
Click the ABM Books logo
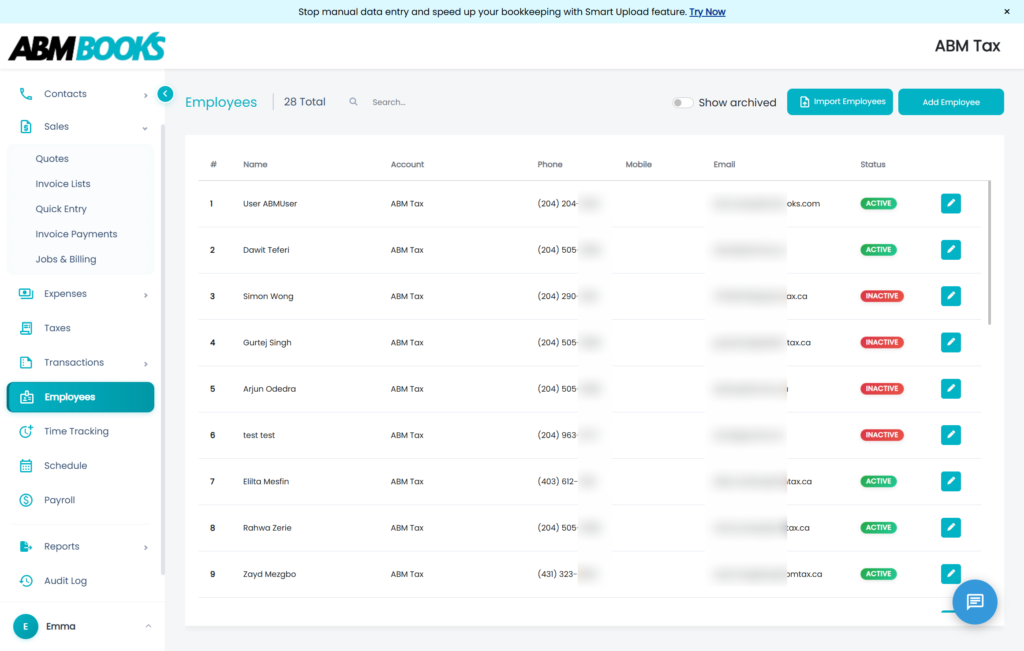pyautogui.click(x=87, y=47)
